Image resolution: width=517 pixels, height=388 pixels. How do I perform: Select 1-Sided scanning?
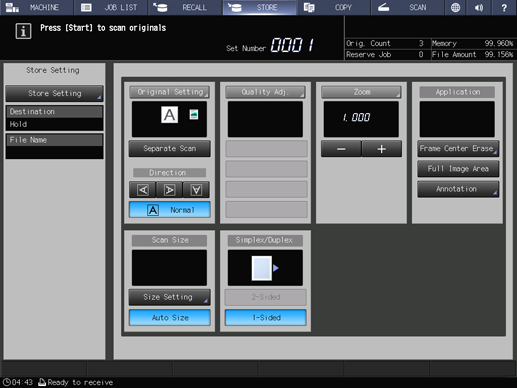(x=266, y=318)
